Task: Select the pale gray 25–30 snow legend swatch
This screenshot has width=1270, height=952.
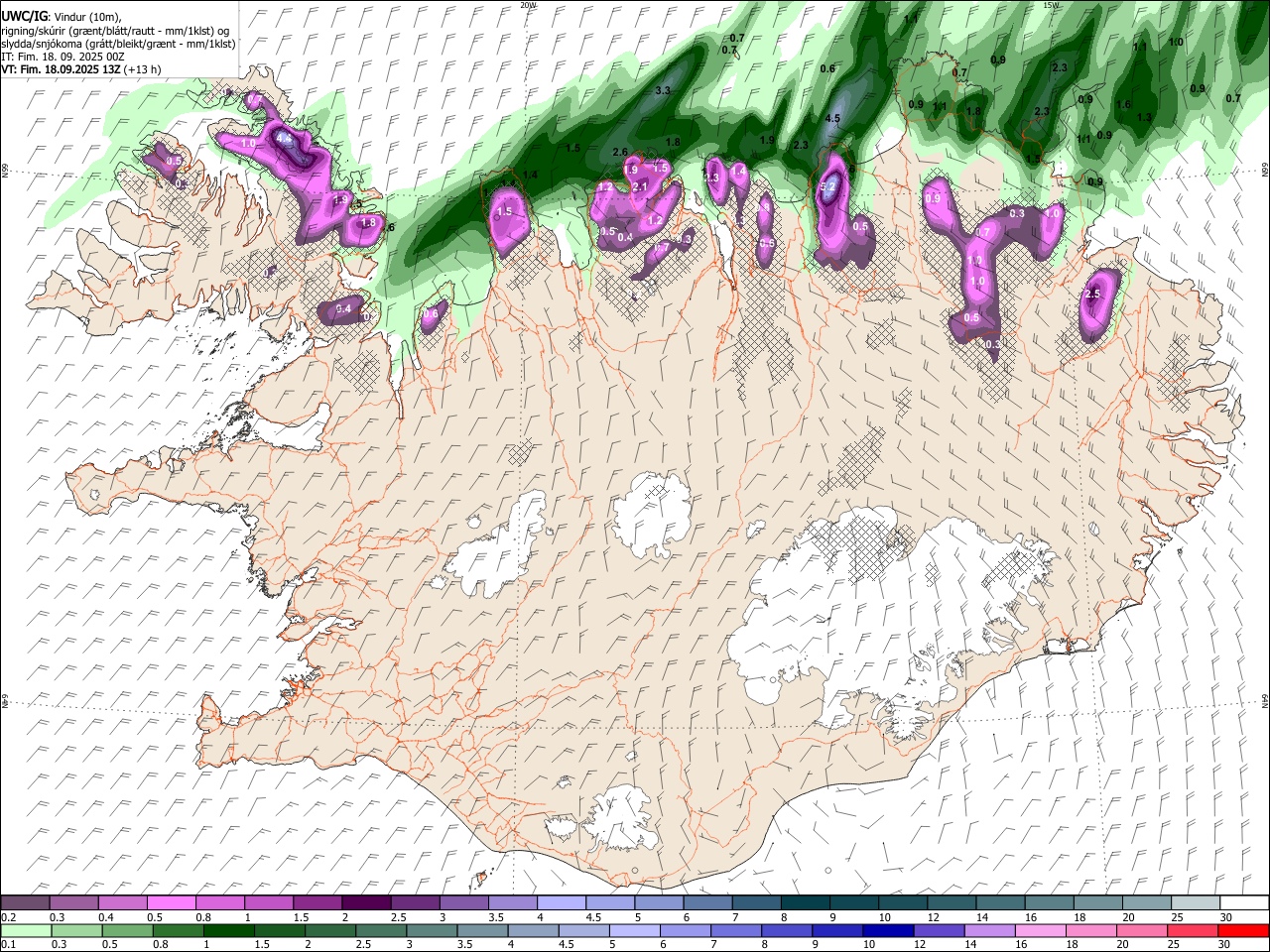Action: [x=1195, y=903]
